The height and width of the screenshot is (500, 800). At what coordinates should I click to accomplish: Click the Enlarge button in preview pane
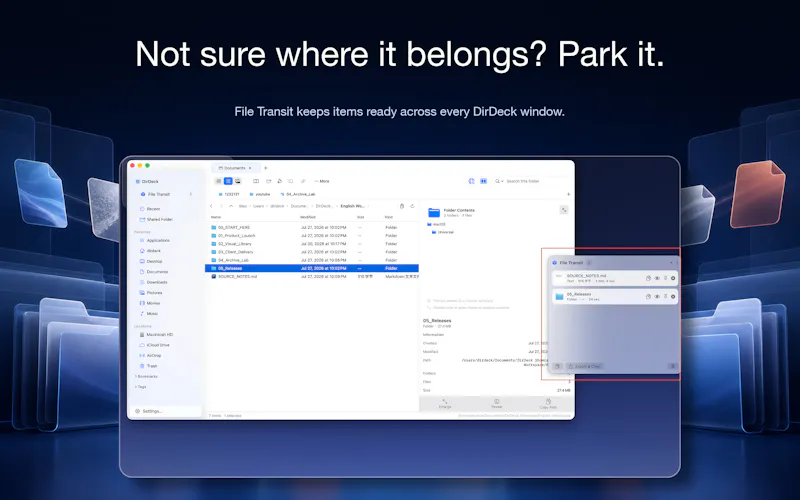click(445, 404)
